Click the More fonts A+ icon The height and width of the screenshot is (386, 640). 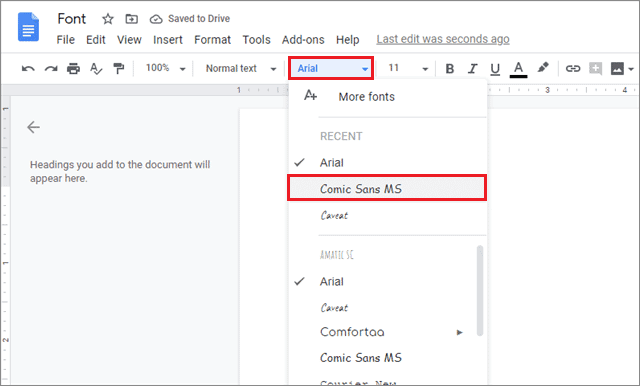[310, 95]
